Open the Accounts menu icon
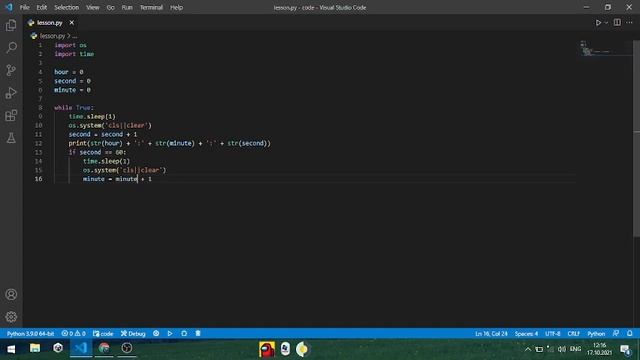The image size is (640, 360). pyautogui.click(x=11, y=294)
